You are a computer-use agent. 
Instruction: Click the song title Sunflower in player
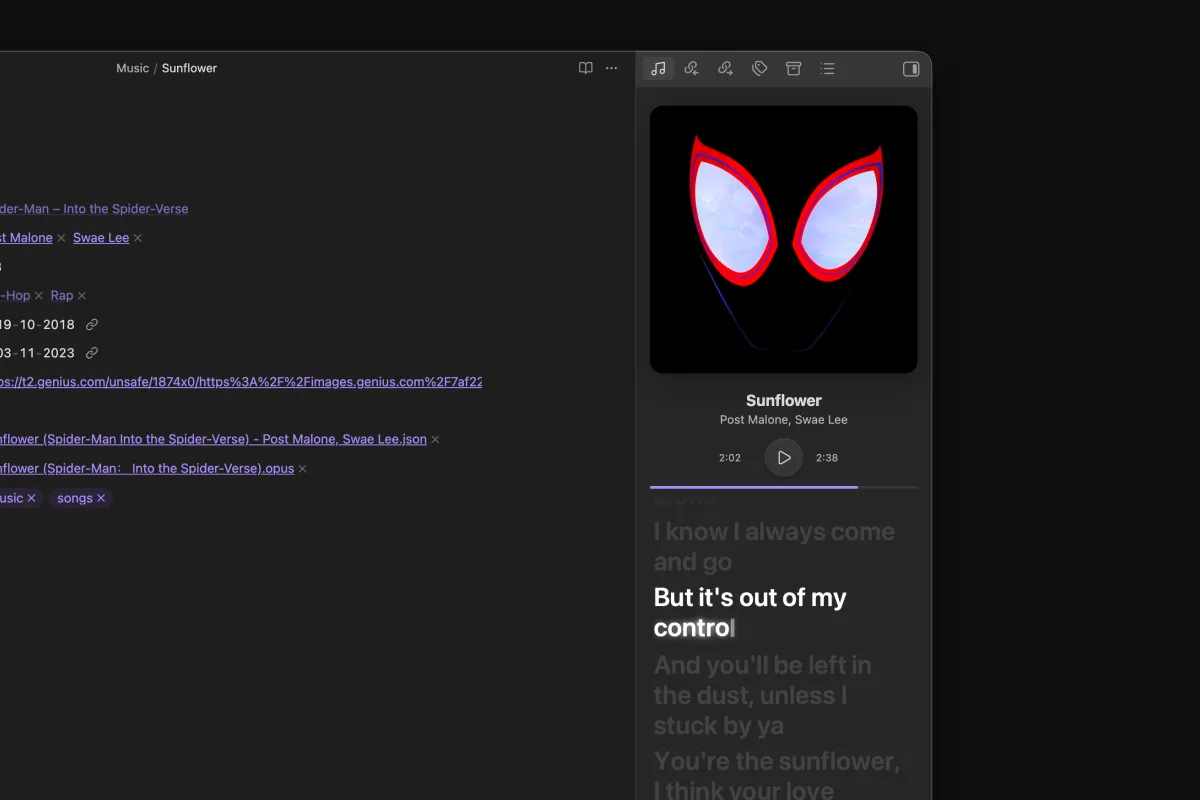(x=784, y=400)
